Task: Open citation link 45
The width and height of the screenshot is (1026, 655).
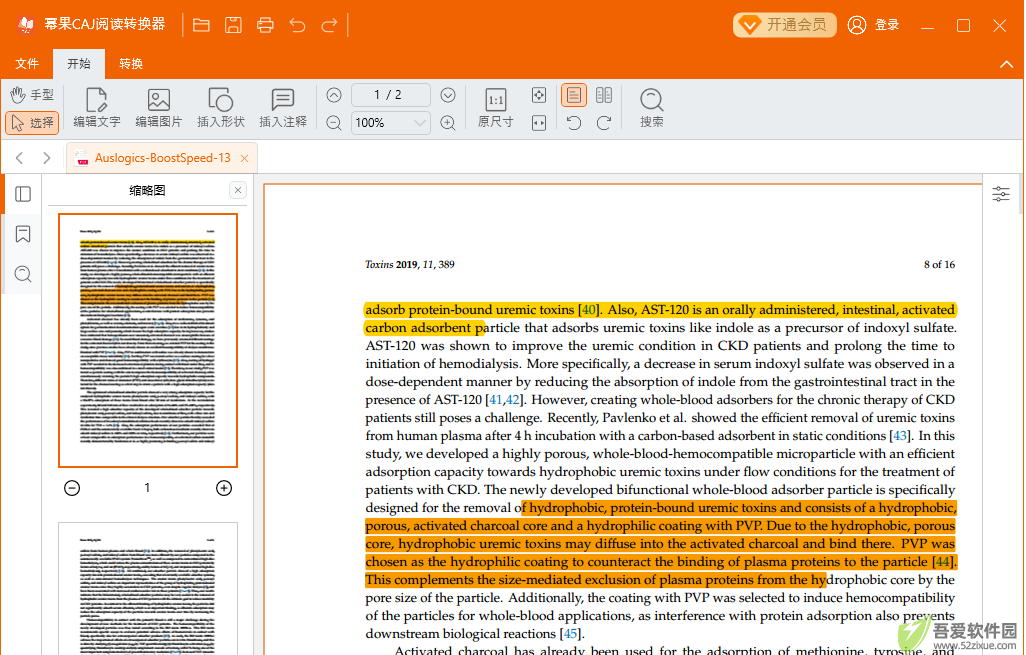Action: coord(570,634)
